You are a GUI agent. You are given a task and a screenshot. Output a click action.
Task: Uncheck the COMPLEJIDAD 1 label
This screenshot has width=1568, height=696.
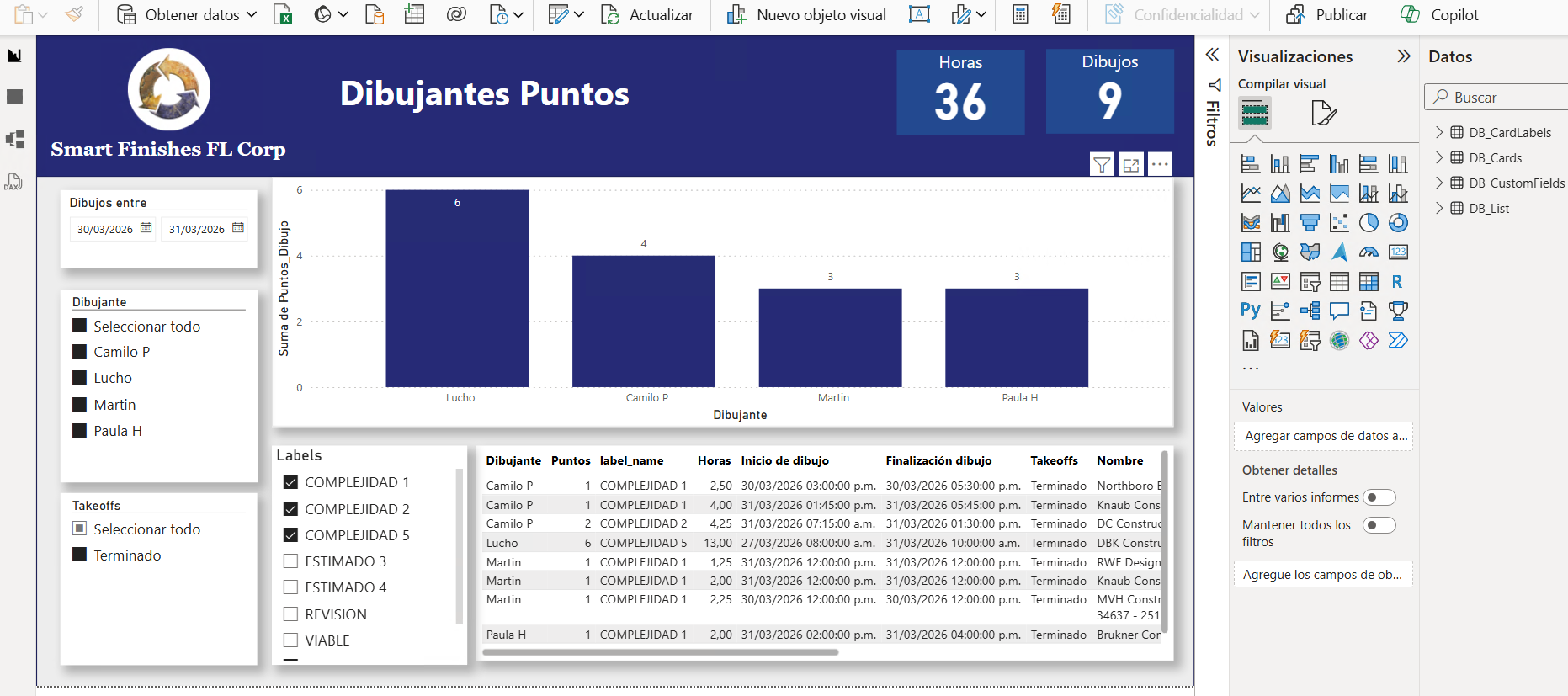coord(291,482)
